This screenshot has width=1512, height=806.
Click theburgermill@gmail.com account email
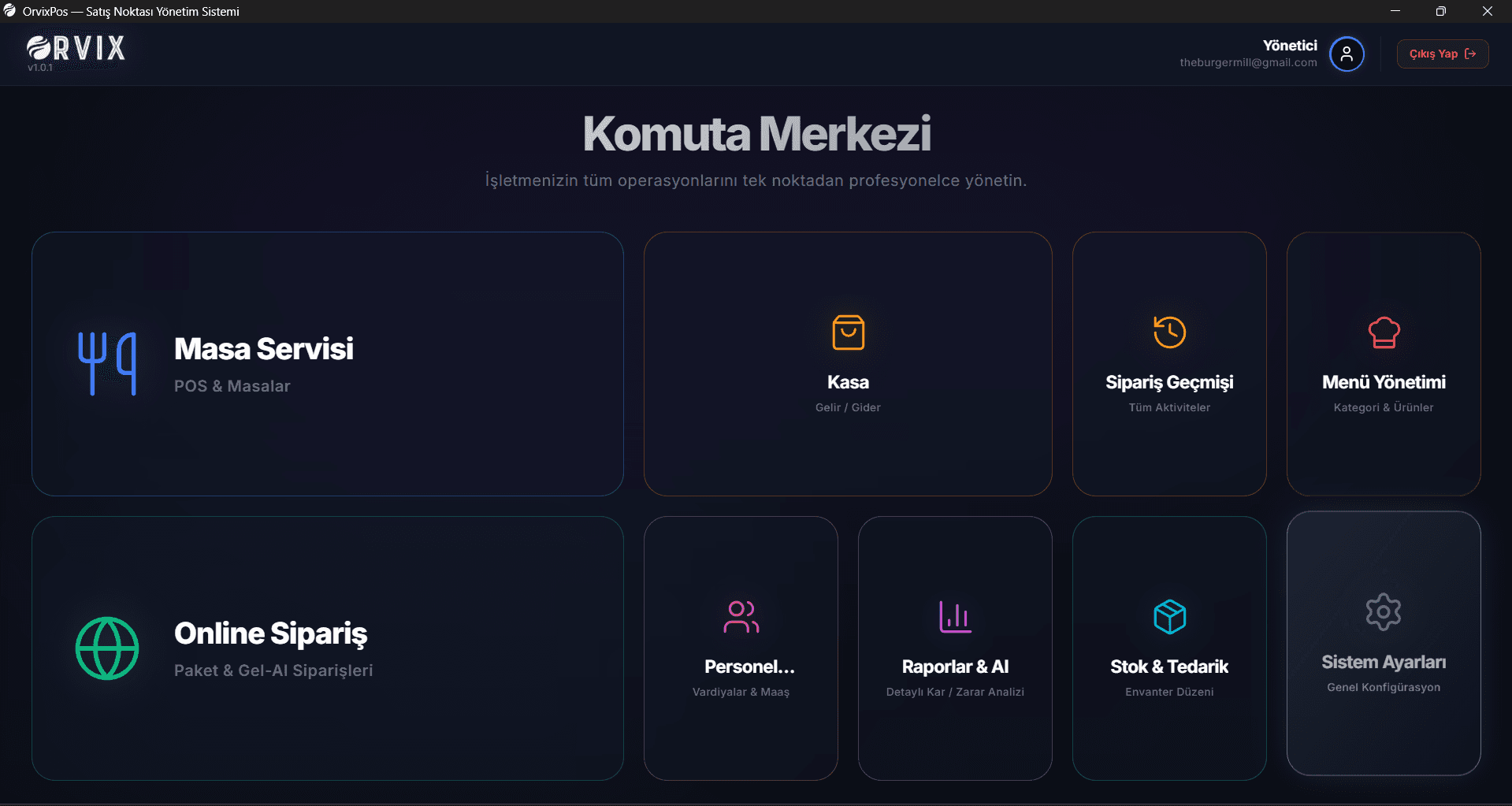tap(1248, 63)
